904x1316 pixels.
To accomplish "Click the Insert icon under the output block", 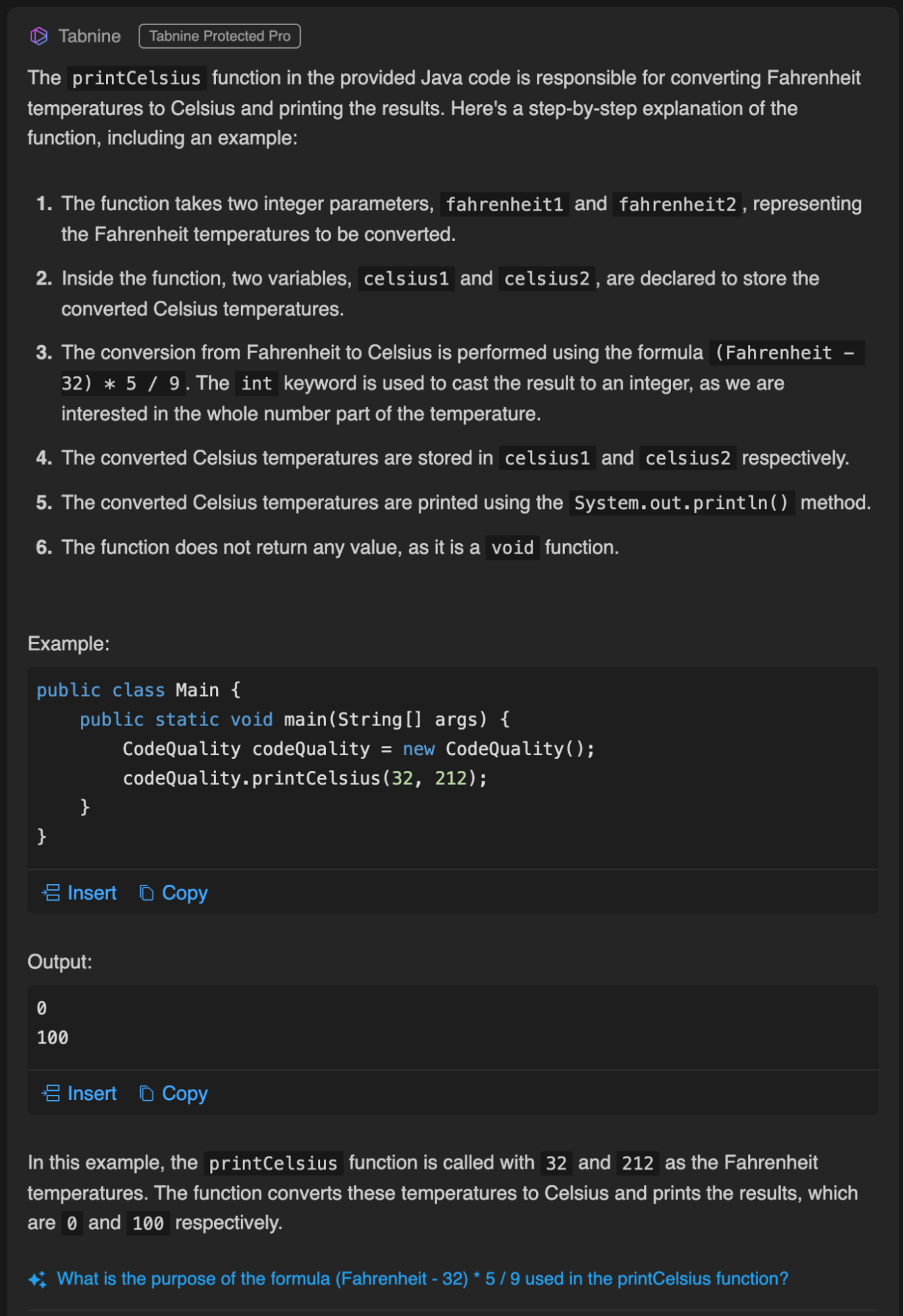I will point(51,1093).
